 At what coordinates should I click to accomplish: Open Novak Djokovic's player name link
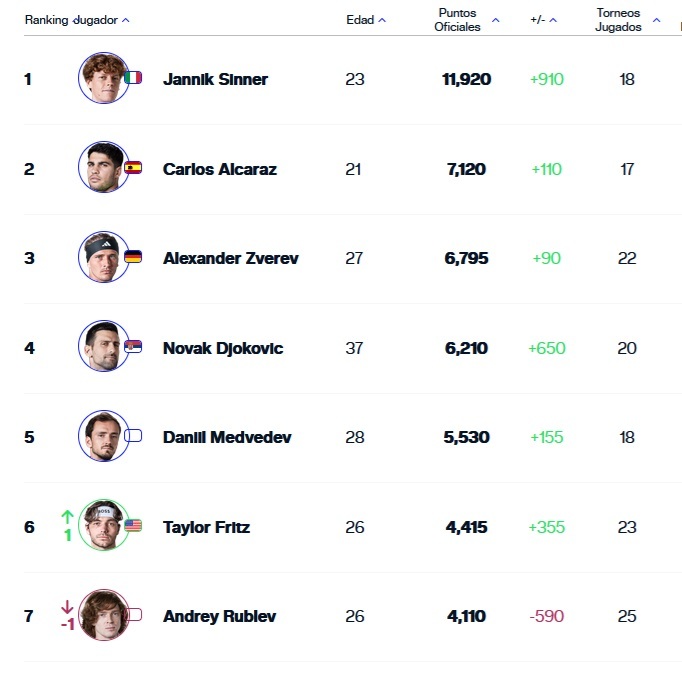[223, 348]
